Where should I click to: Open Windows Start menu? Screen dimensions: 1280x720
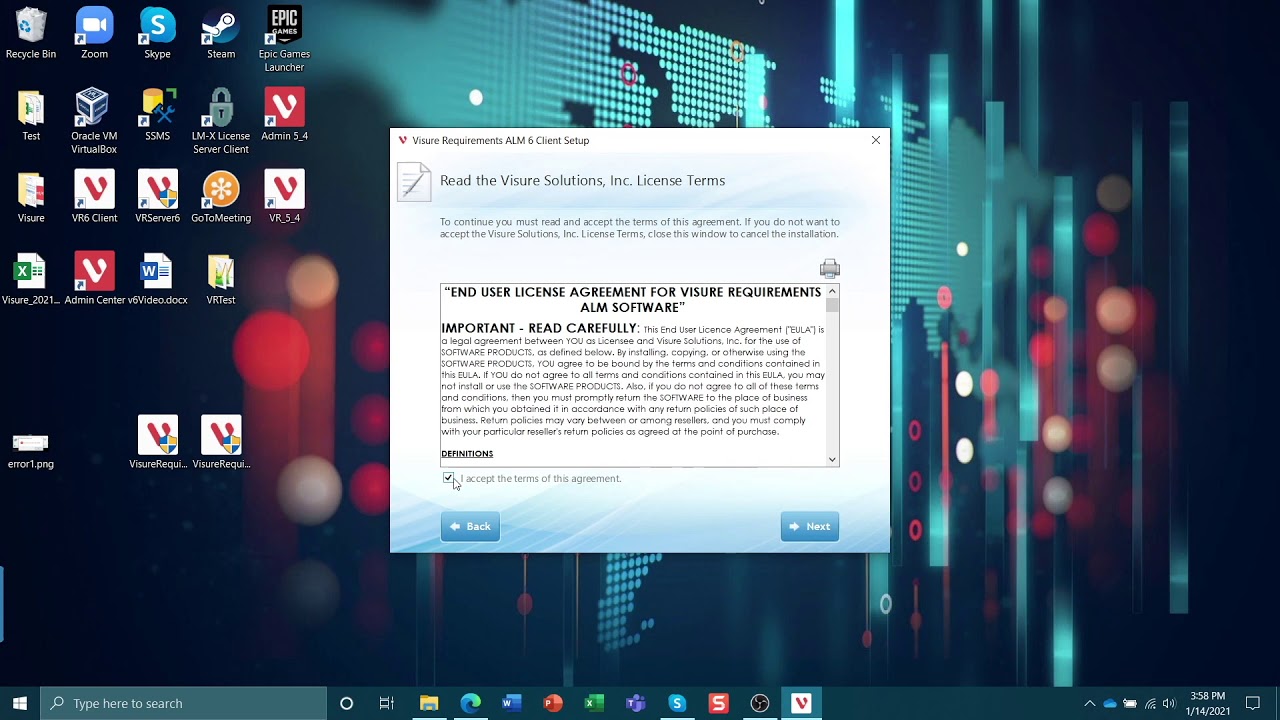(x=20, y=703)
